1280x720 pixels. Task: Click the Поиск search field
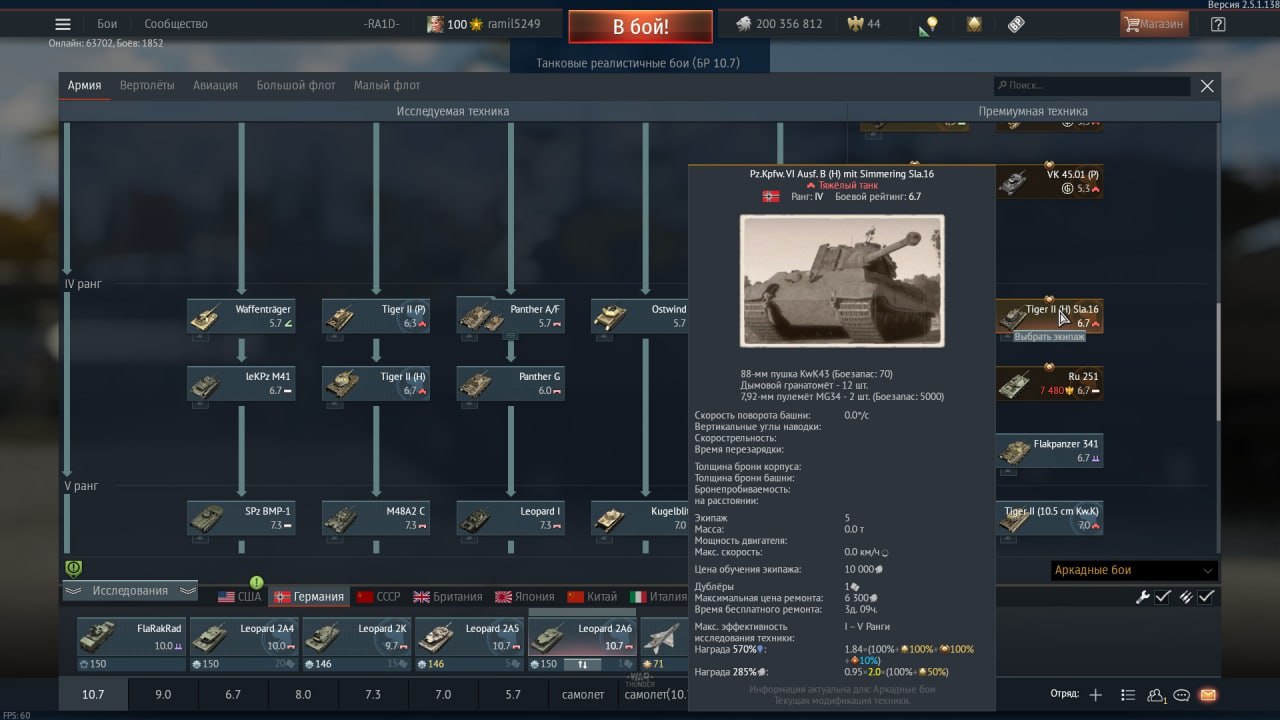coord(1092,86)
